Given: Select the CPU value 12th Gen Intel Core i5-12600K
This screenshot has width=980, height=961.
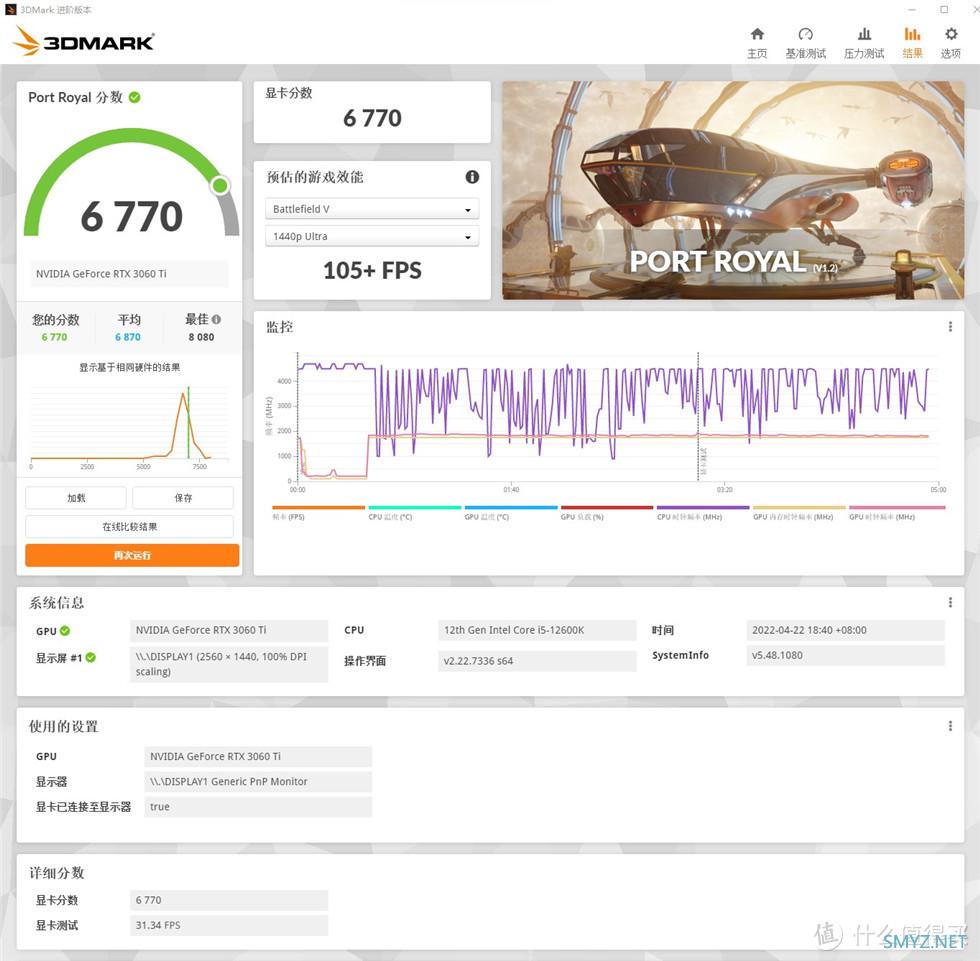Looking at the screenshot, I should point(537,630).
